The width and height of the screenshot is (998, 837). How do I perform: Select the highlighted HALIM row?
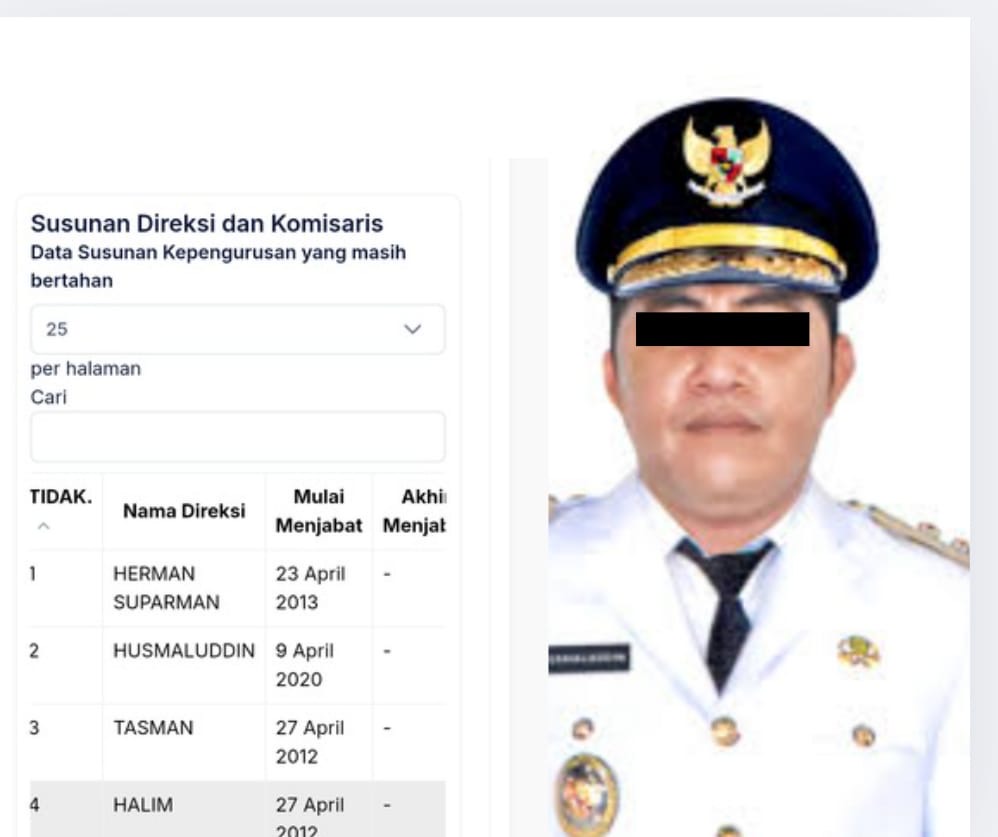click(237, 809)
